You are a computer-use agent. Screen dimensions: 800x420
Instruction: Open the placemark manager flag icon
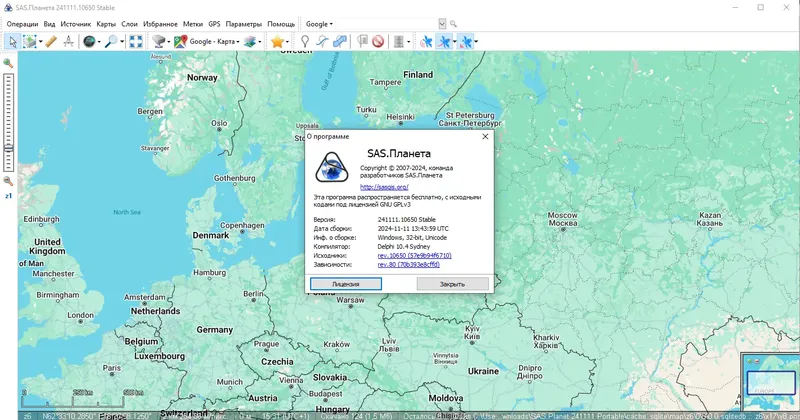click(362, 41)
